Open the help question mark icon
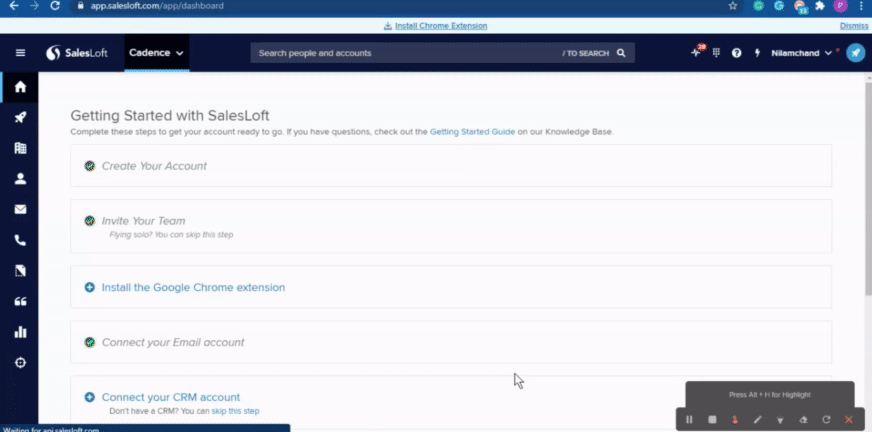The image size is (872, 432). pos(736,53)
